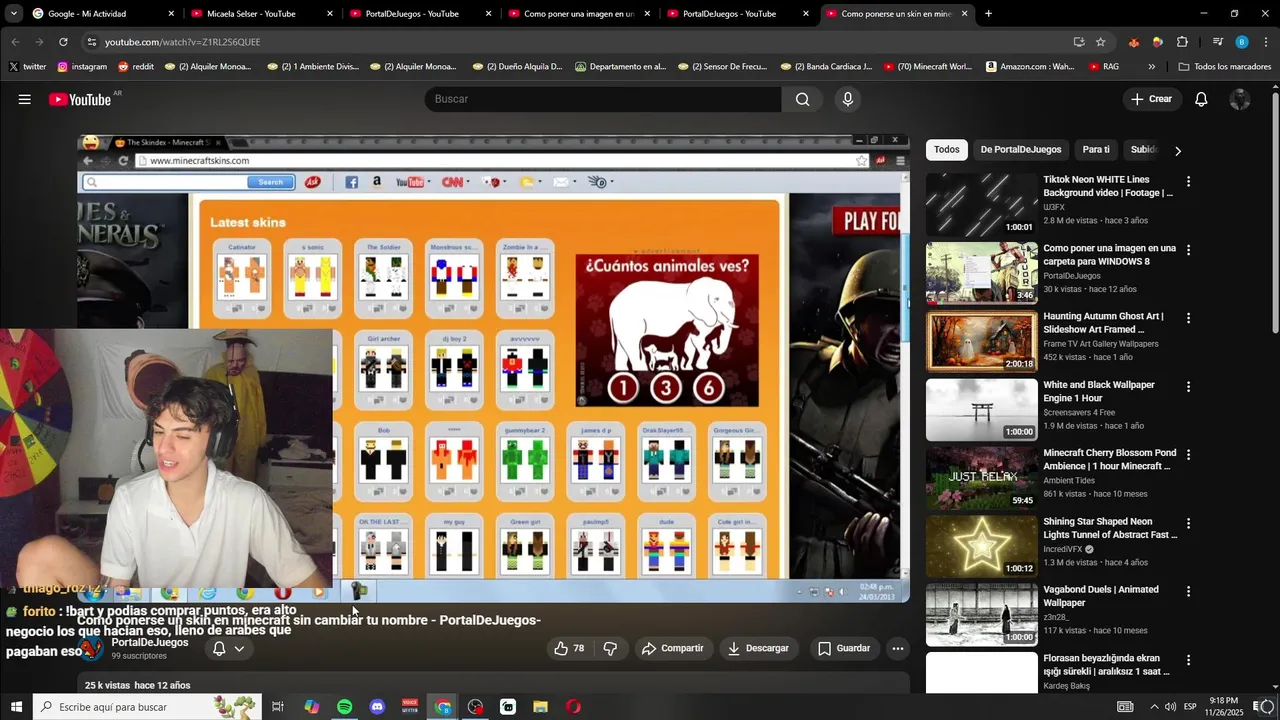Viewport: 1280px width, 720px height.
Task: Select the Todos filter chip
Action: pos(946,150)
